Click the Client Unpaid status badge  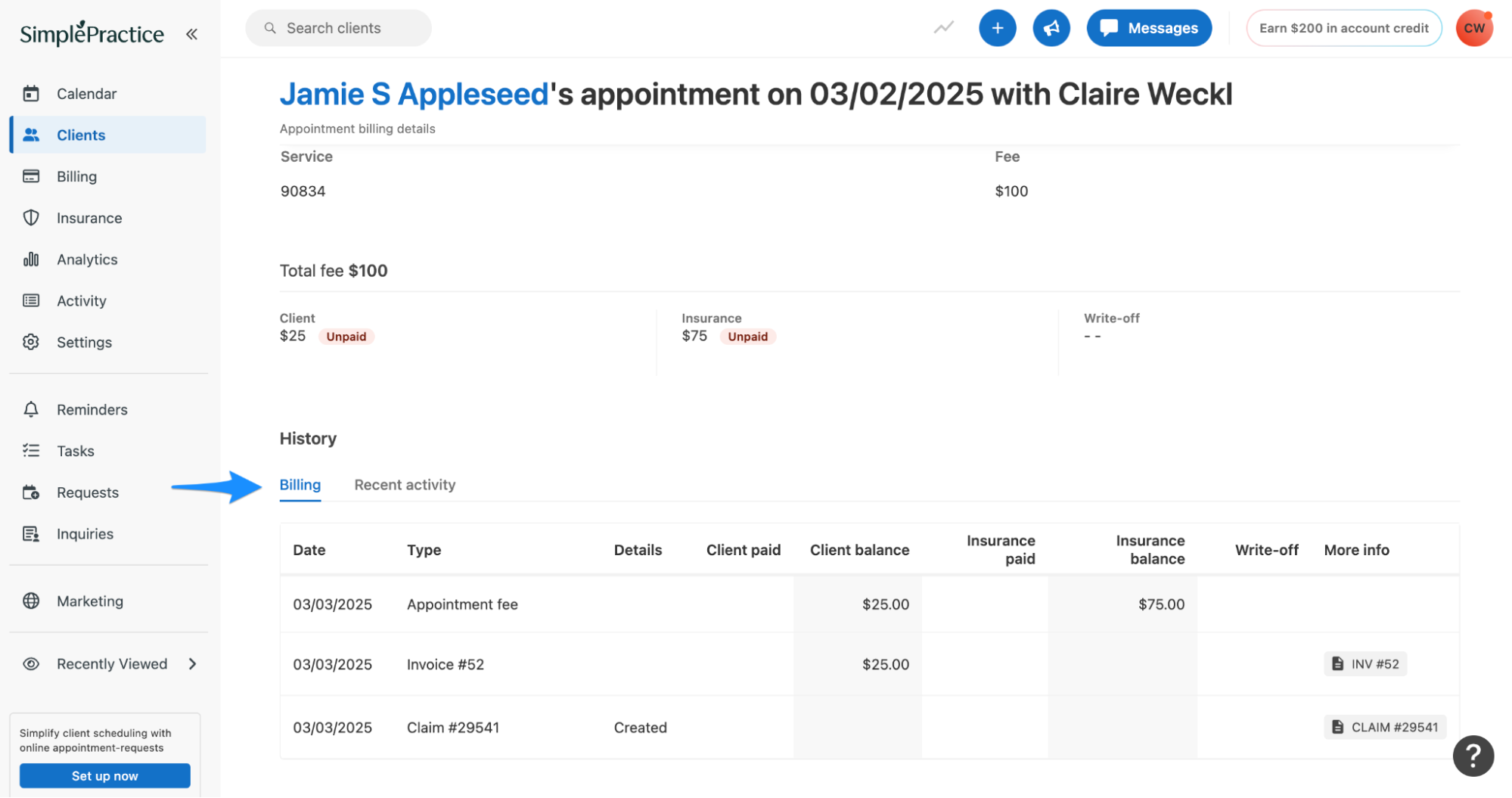346,337
